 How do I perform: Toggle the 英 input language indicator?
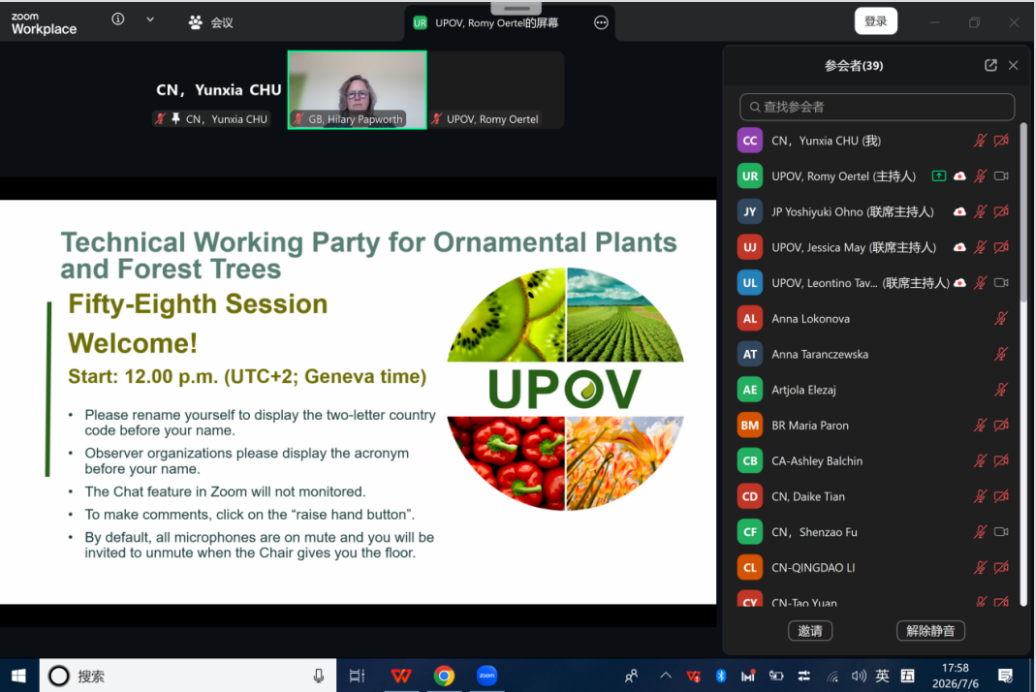tap(882, 675)
